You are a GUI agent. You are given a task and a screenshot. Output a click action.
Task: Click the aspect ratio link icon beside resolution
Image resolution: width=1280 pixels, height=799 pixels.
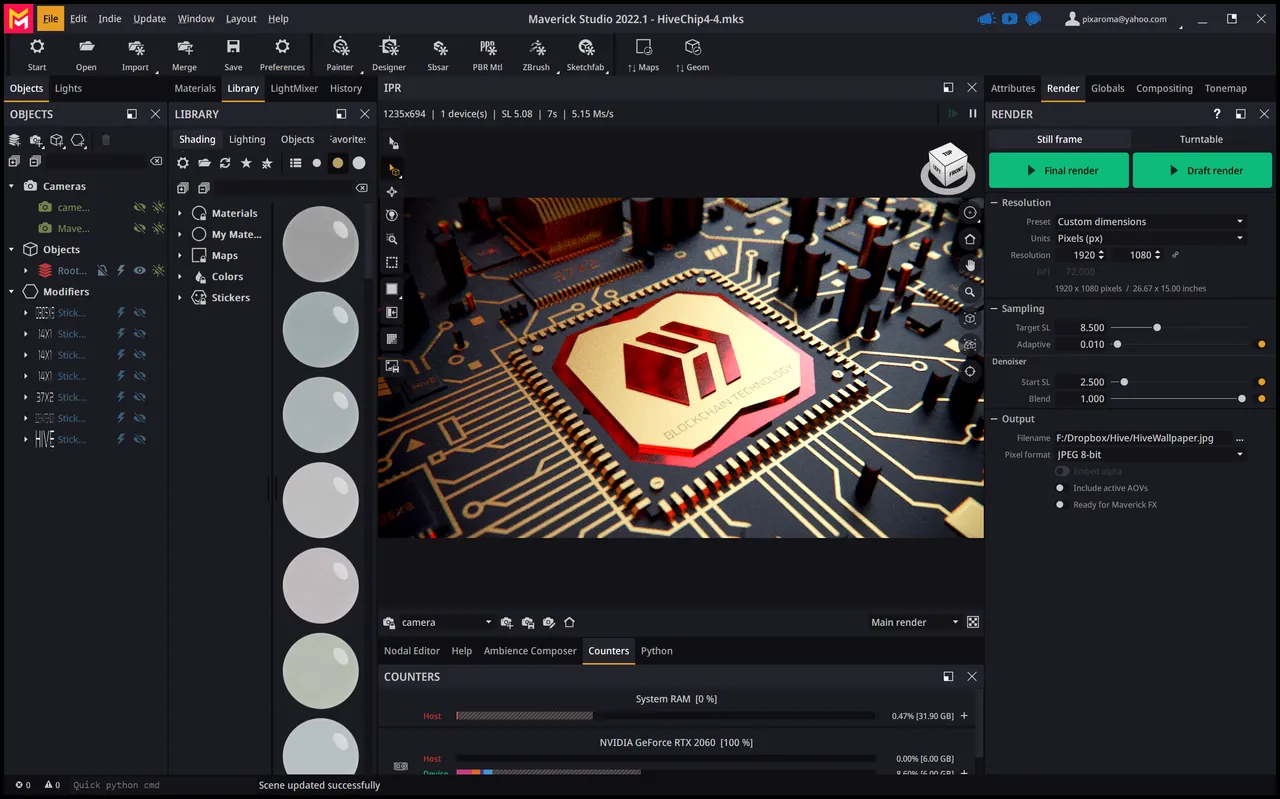coord(1175,255)
